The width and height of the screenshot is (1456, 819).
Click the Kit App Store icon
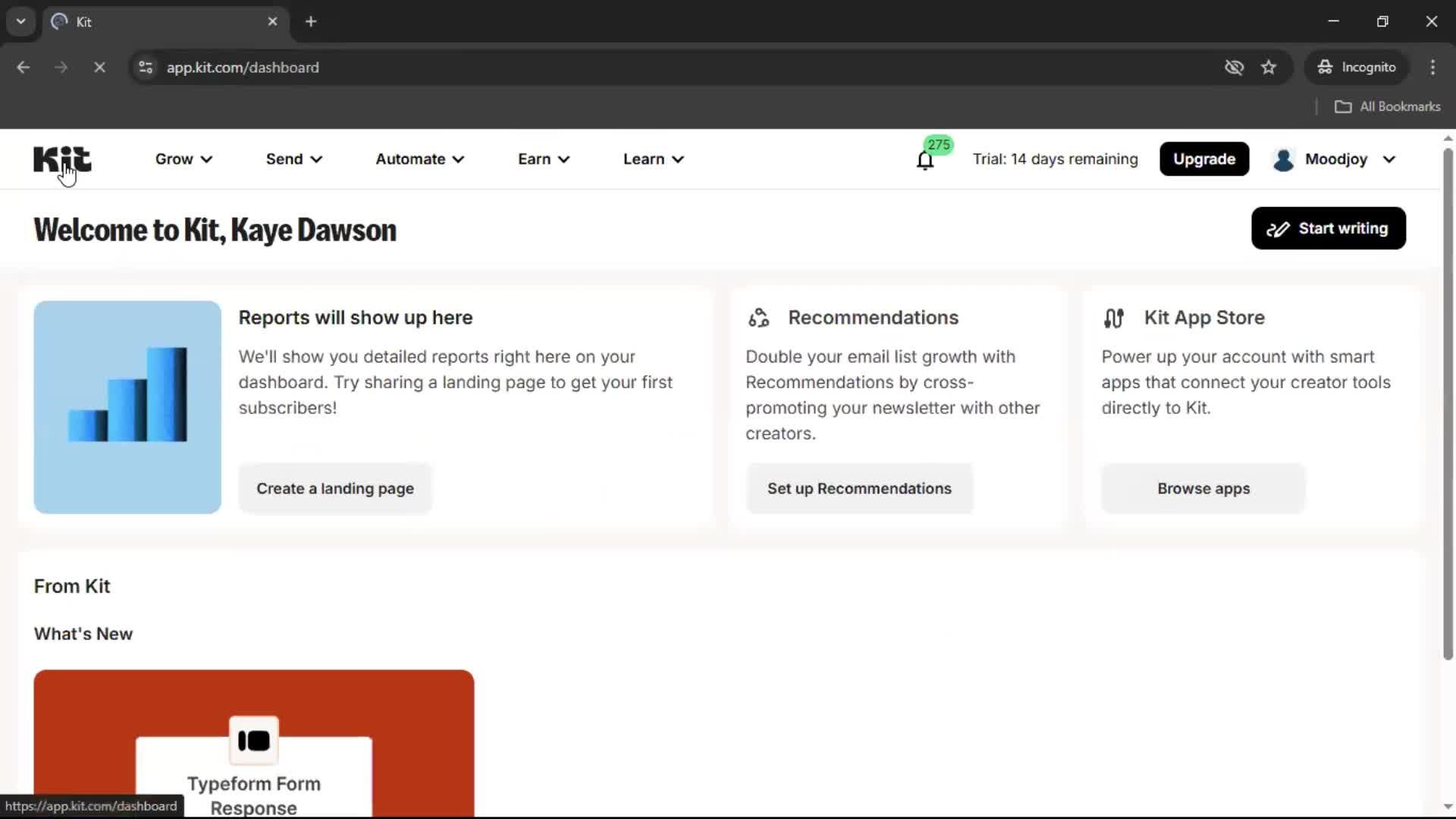point(1113,318)
